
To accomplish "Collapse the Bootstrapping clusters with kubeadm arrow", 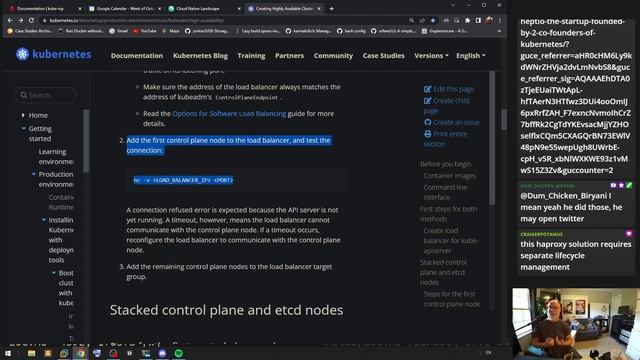I will click(x=53, y=273).
